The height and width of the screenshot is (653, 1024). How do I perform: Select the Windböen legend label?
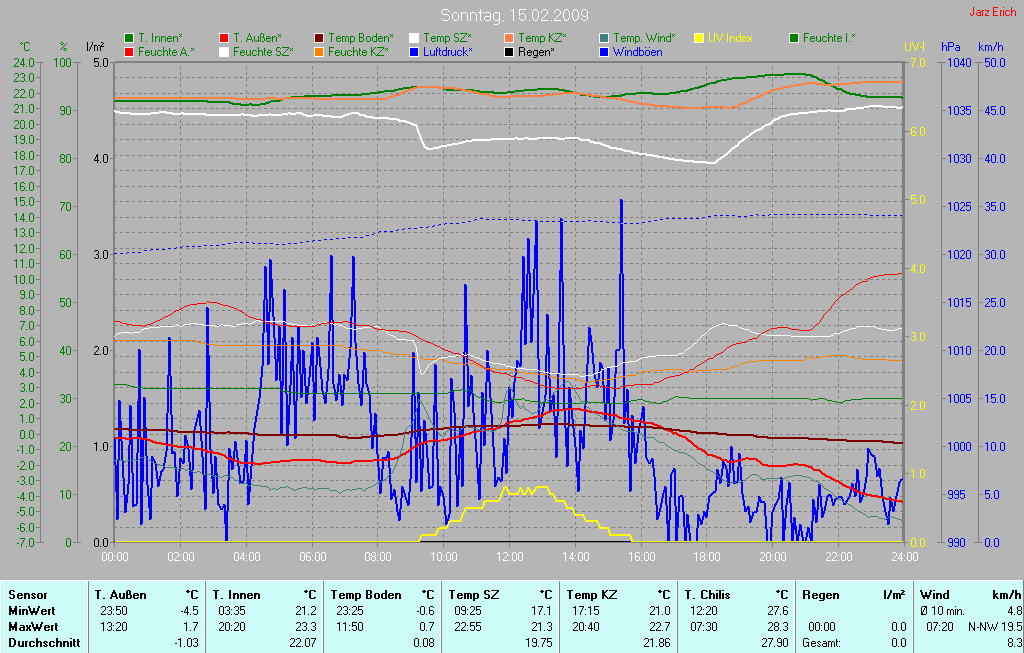tap(638, 52)
